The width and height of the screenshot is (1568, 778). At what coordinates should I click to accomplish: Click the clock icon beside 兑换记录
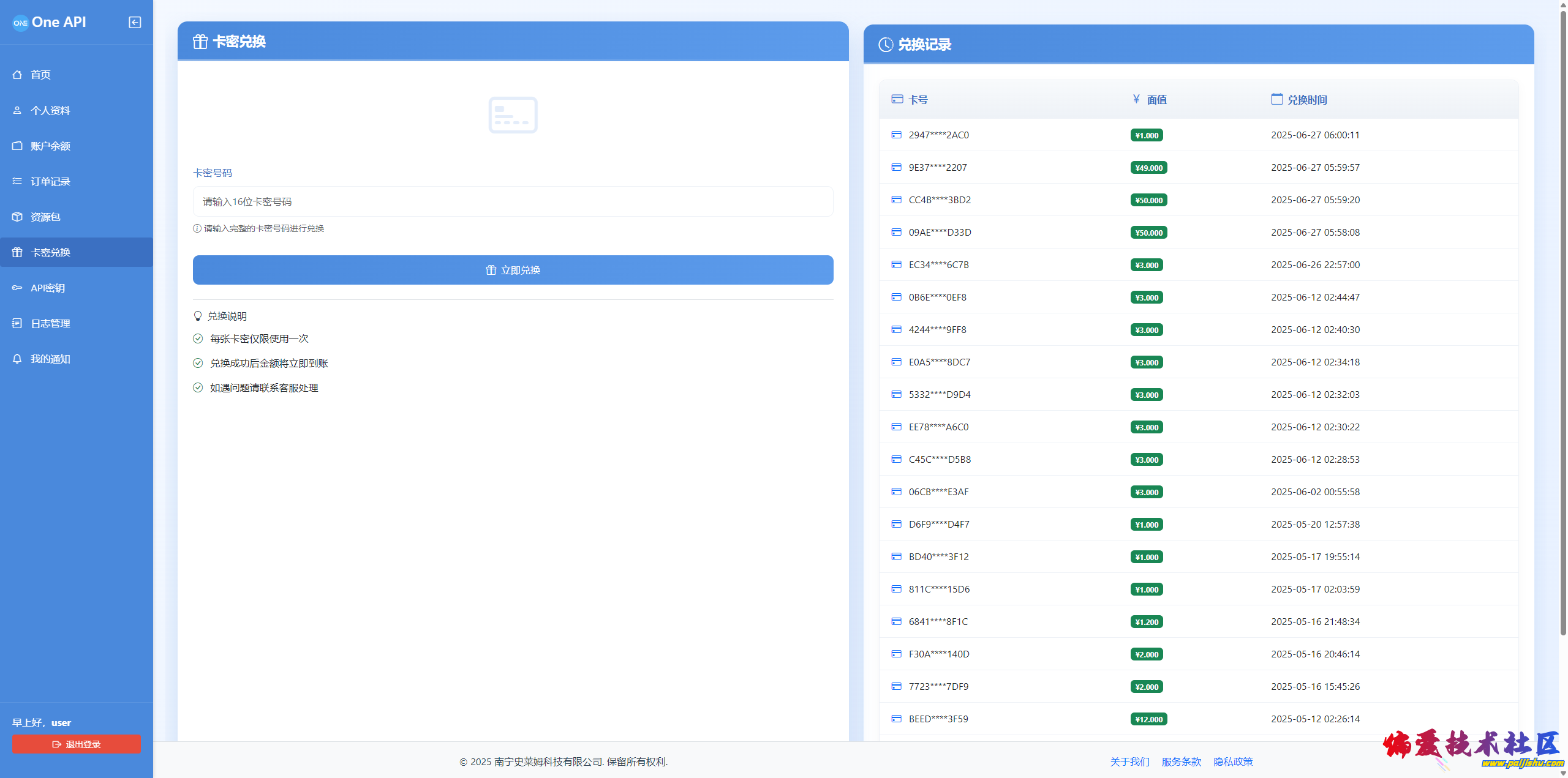886,45
